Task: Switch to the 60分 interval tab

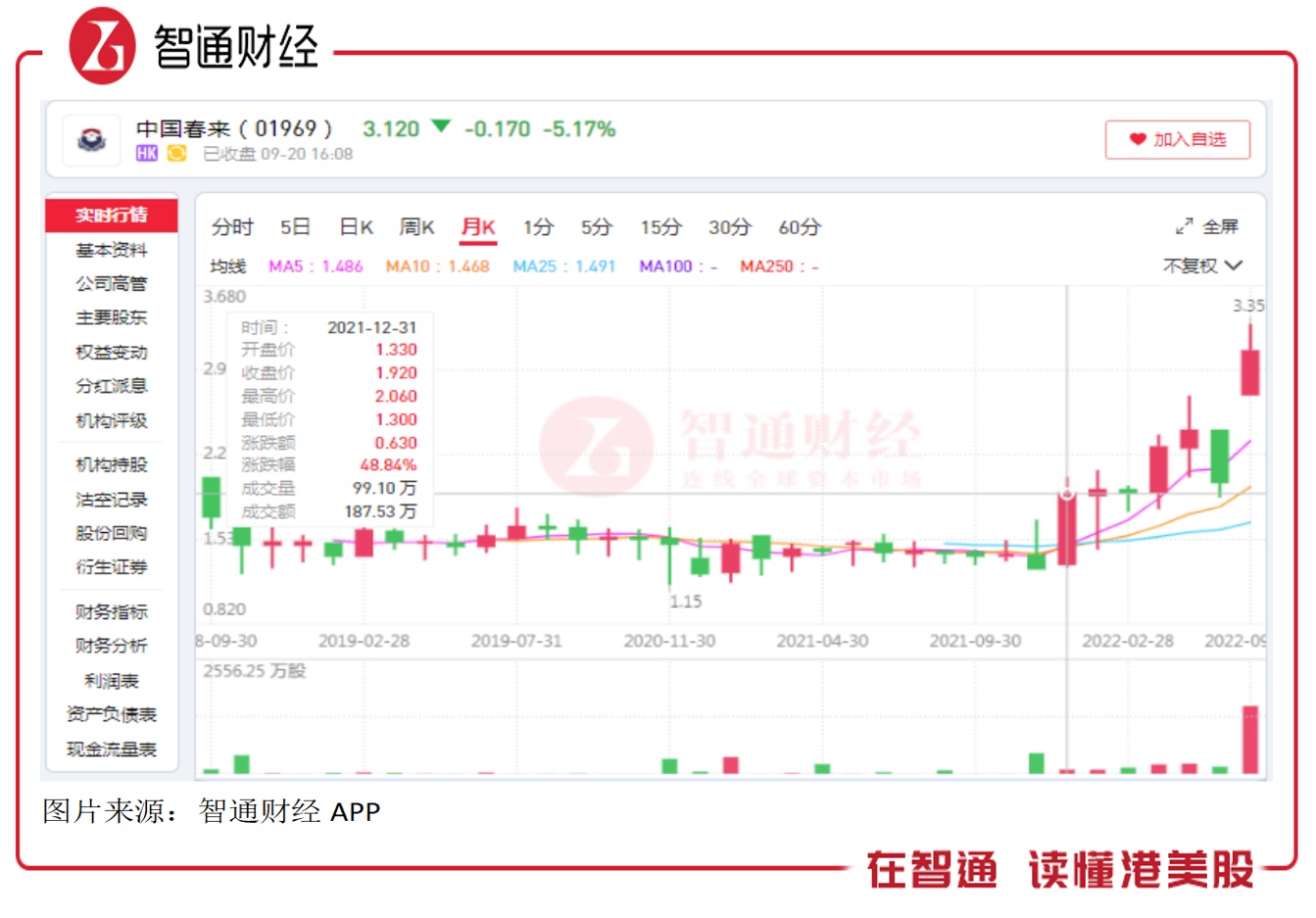Action: (x=799, y=227)
